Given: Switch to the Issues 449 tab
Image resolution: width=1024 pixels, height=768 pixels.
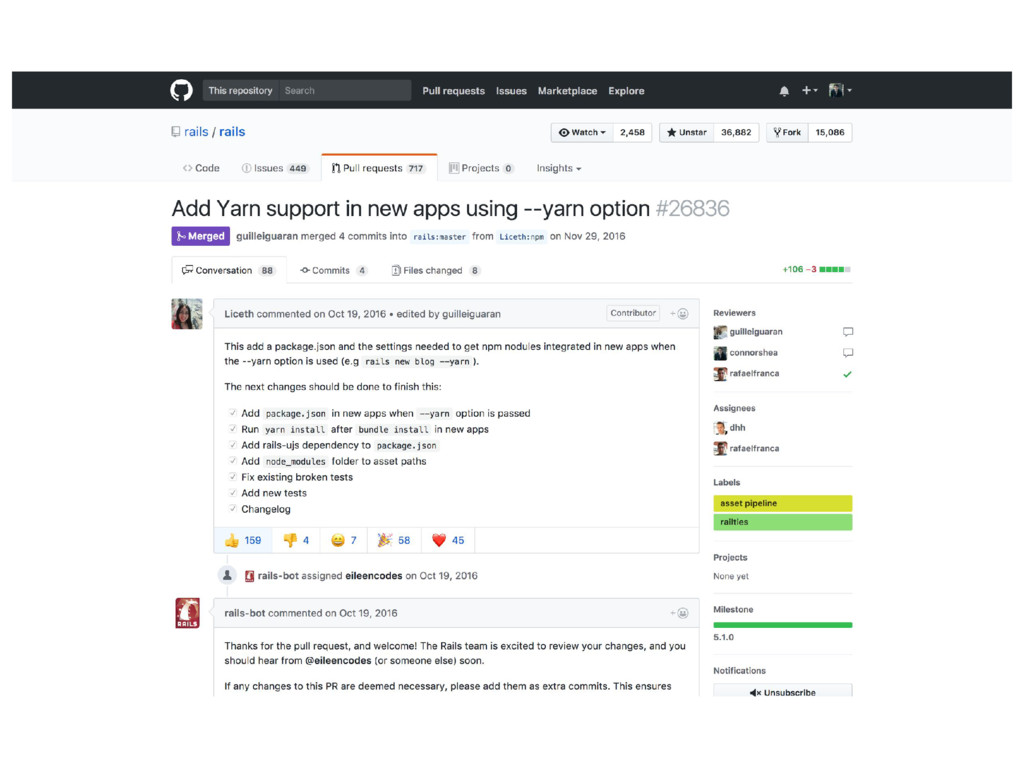Looking at the screenshot, I should coord(274,168).
